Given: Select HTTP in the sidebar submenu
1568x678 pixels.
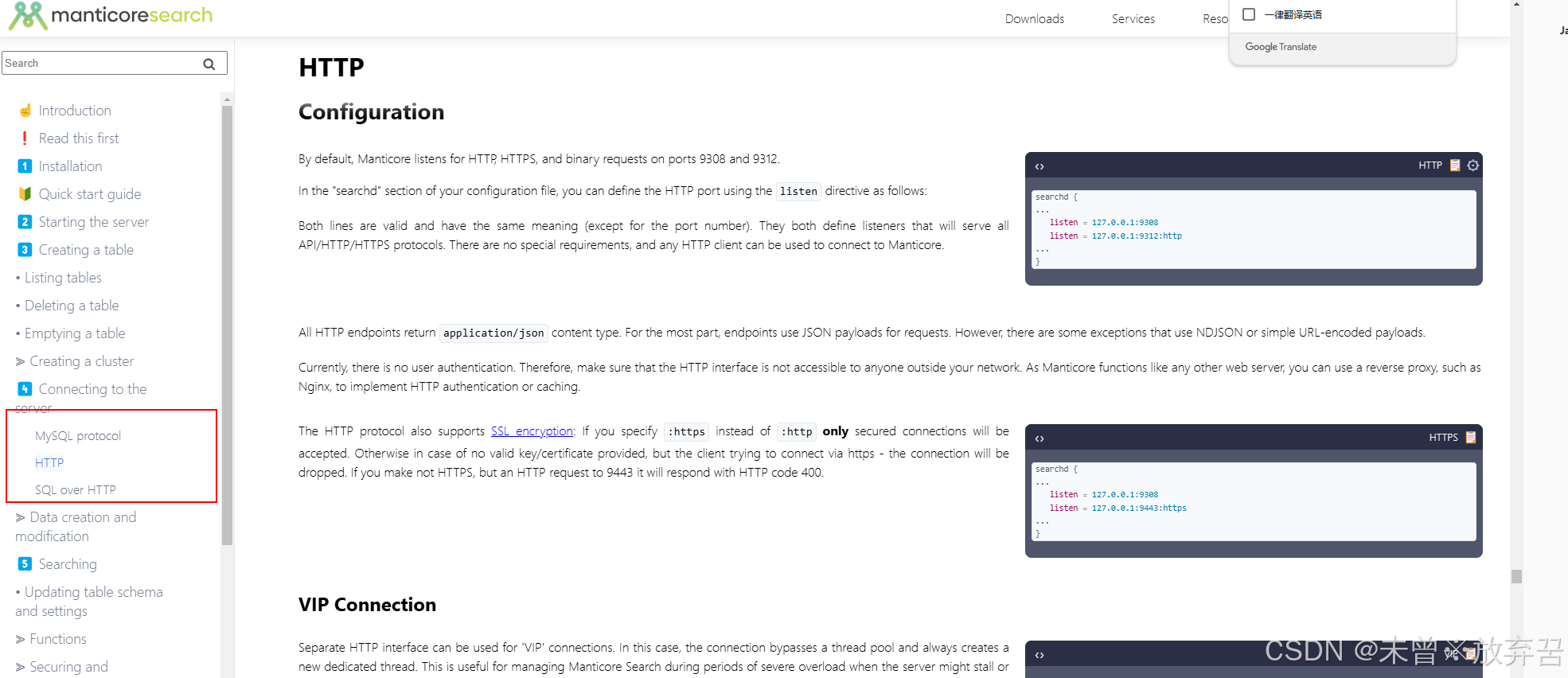Looking at the screenshot, I should pos(49,463).
